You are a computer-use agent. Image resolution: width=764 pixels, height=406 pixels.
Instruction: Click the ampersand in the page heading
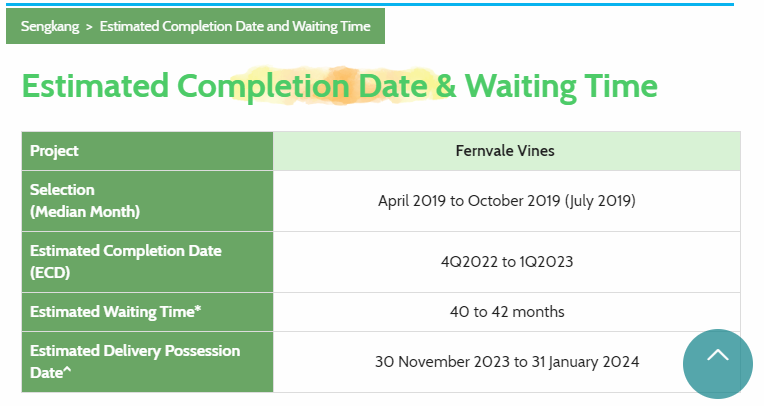445,86
